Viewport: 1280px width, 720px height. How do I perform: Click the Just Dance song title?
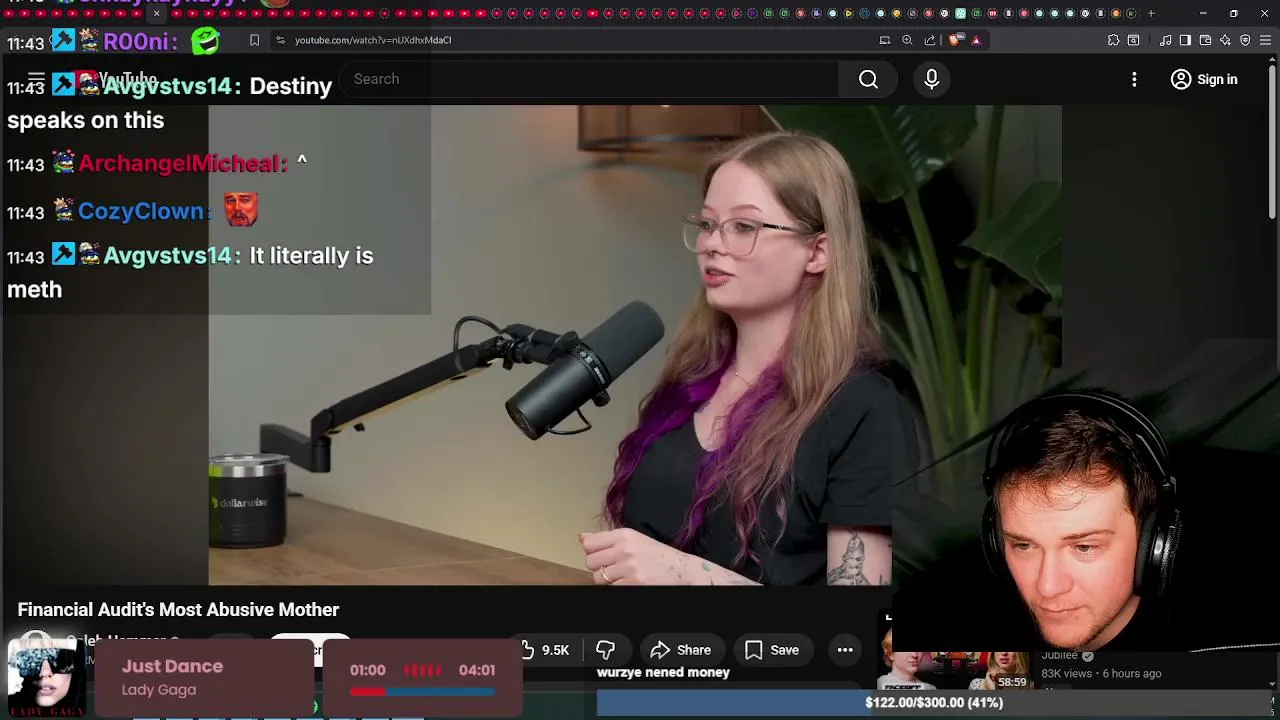[172, 666]
